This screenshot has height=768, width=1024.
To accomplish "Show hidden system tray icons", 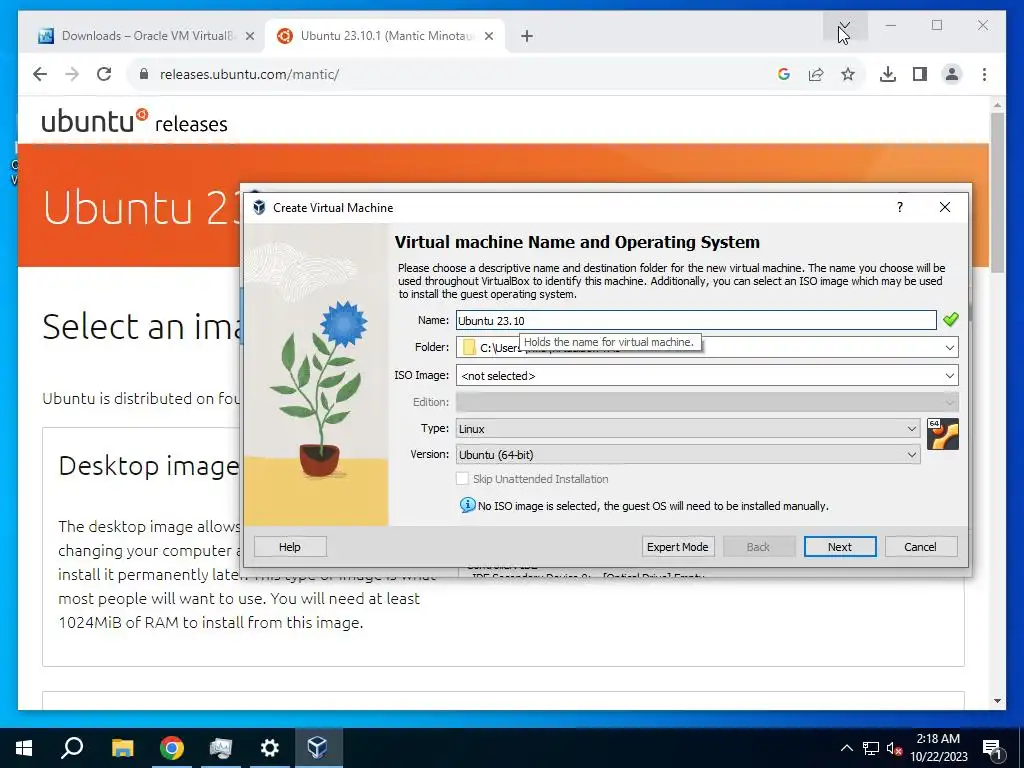I will click(846, 748).
